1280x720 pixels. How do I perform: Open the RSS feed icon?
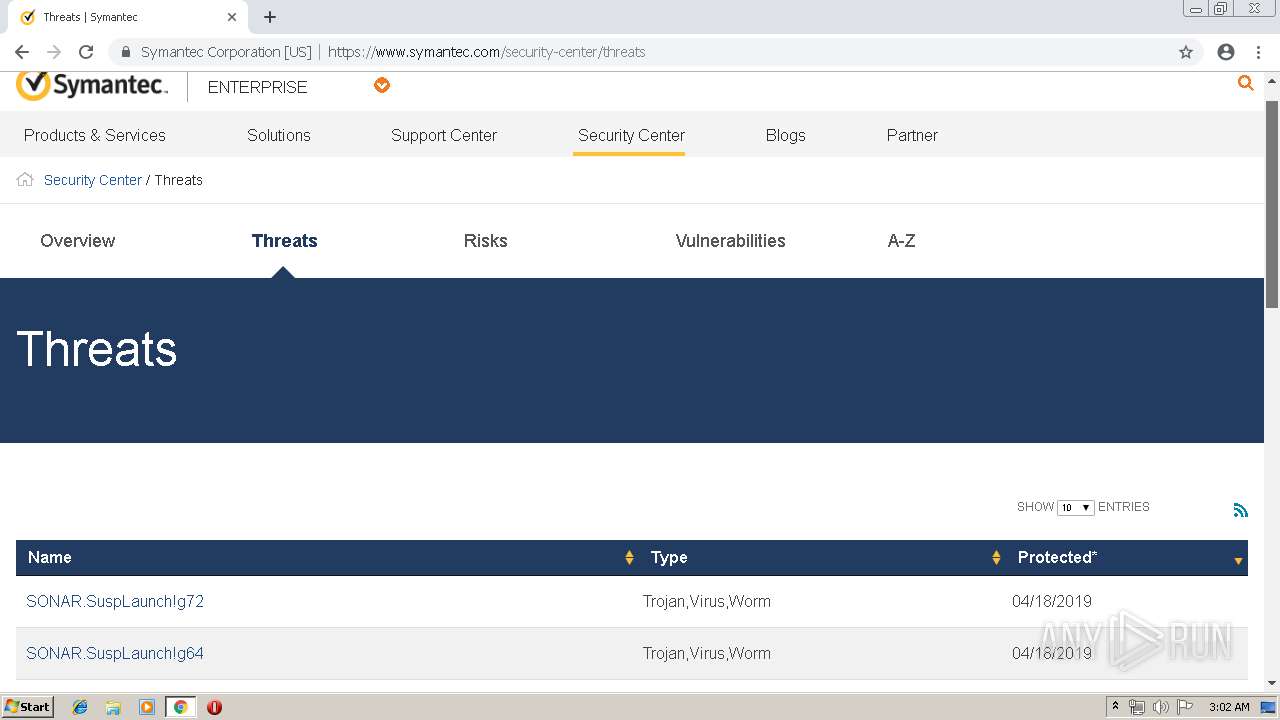tap(1240, 510)
